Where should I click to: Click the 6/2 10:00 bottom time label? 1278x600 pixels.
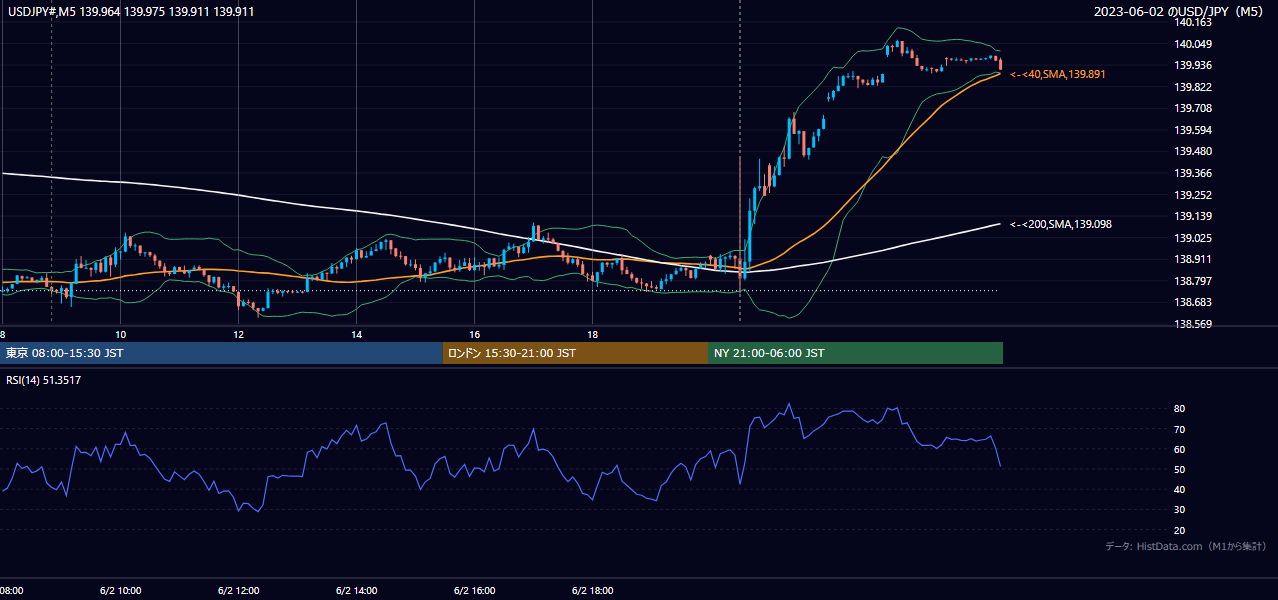(x=120, y=591)
